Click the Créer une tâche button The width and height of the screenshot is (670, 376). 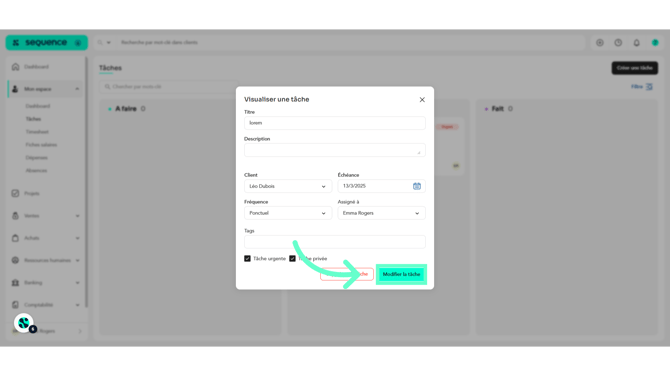[x=635, y=68]
